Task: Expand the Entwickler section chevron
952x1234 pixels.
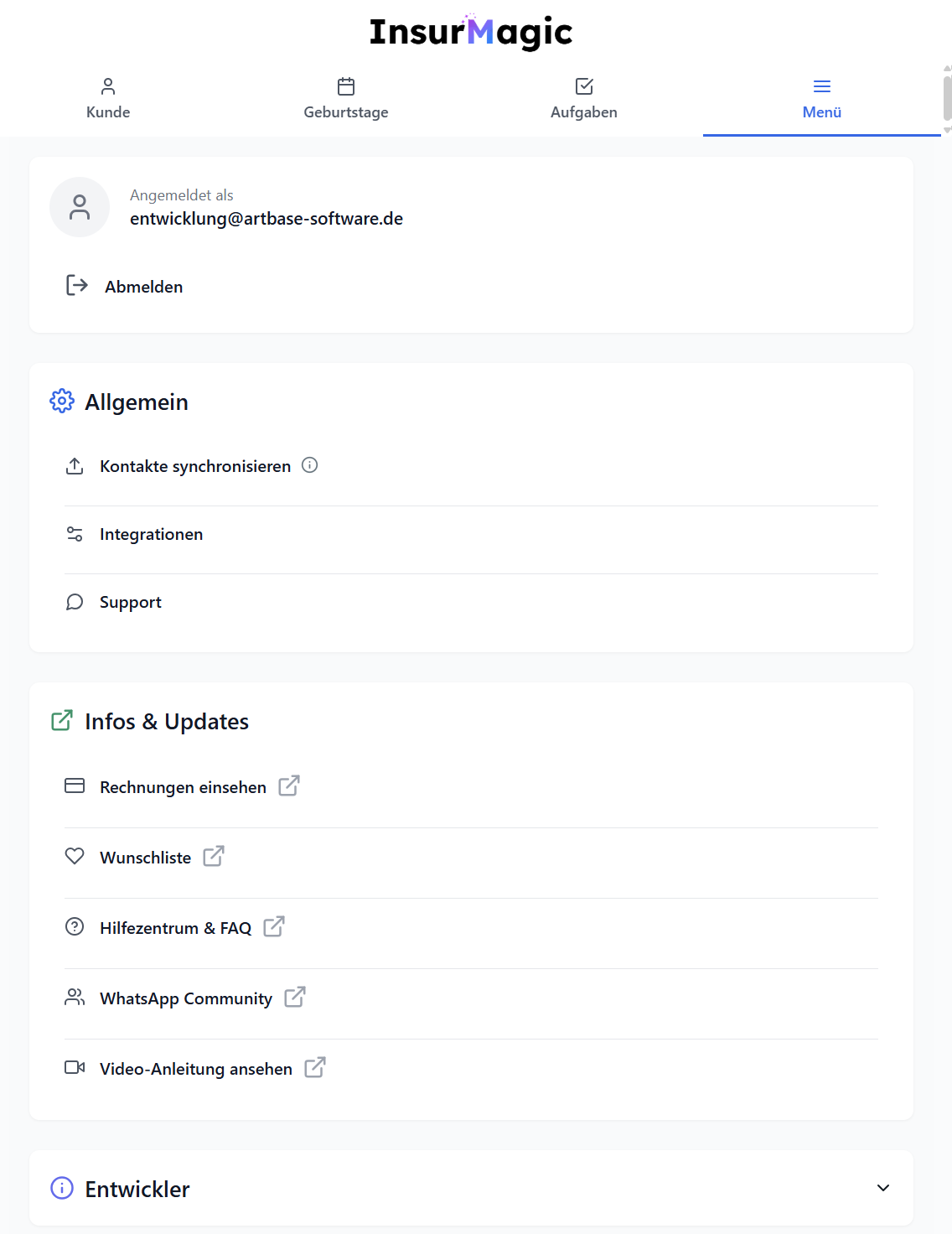Action: point(883,1188)
